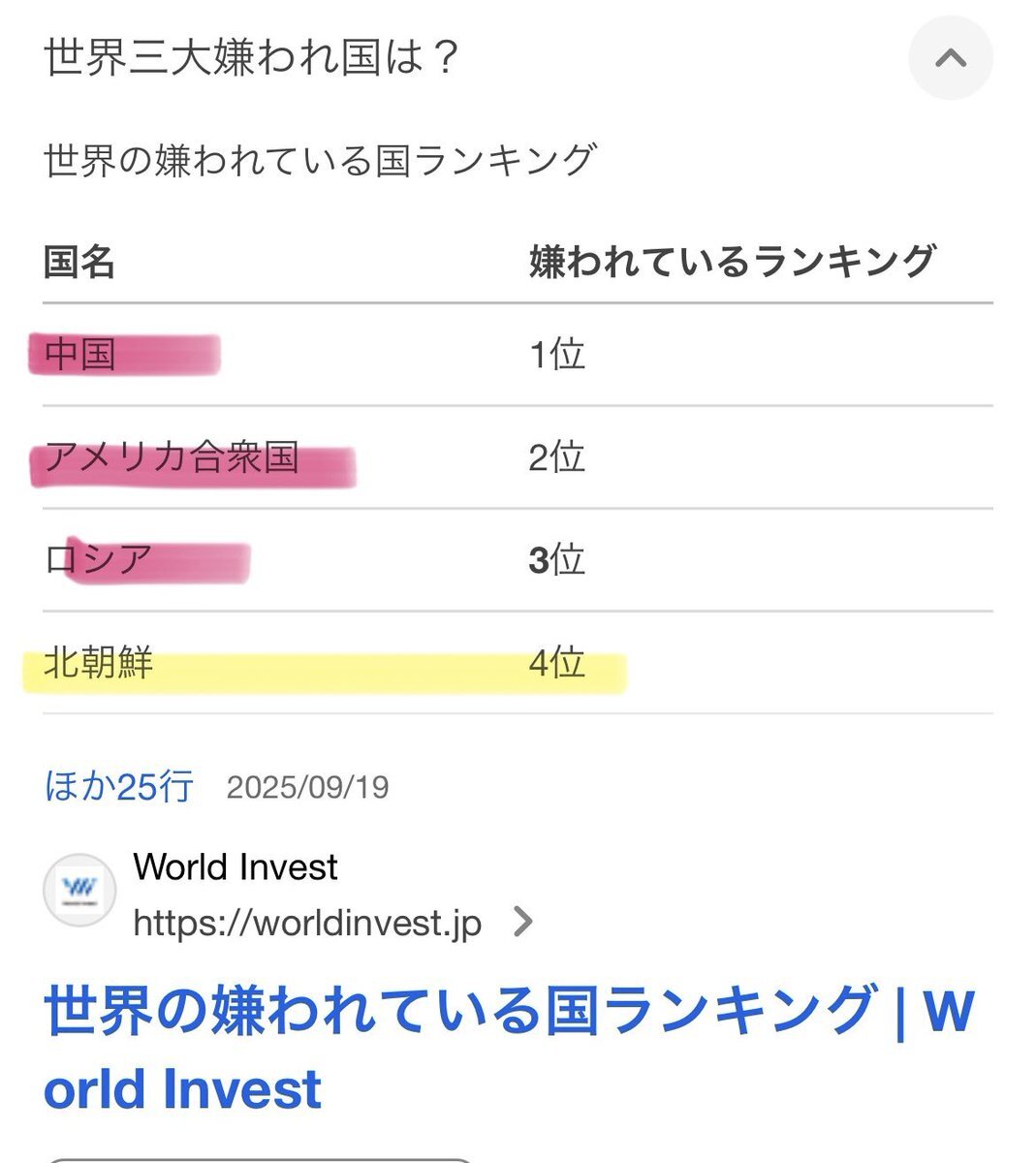Click the 2位 ranking cell

(x=557, y=457)
